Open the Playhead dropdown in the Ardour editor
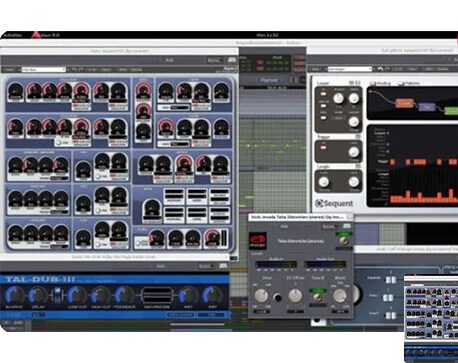 (x=269, y=80)
